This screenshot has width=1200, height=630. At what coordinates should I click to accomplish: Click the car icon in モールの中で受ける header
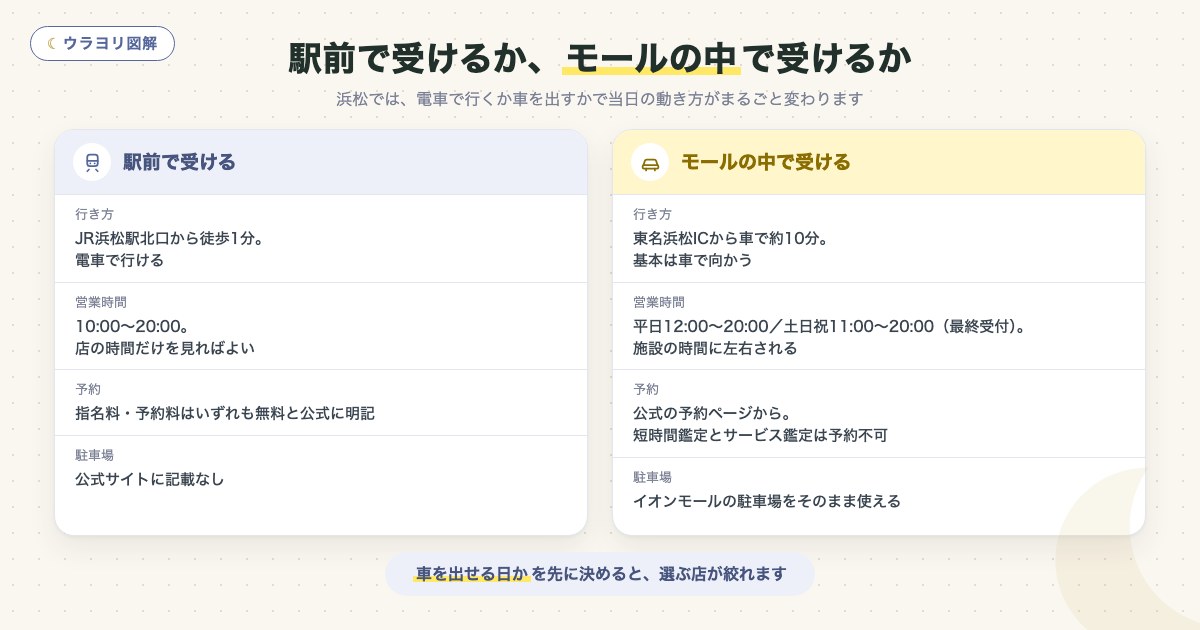click(x=650, y=162)
